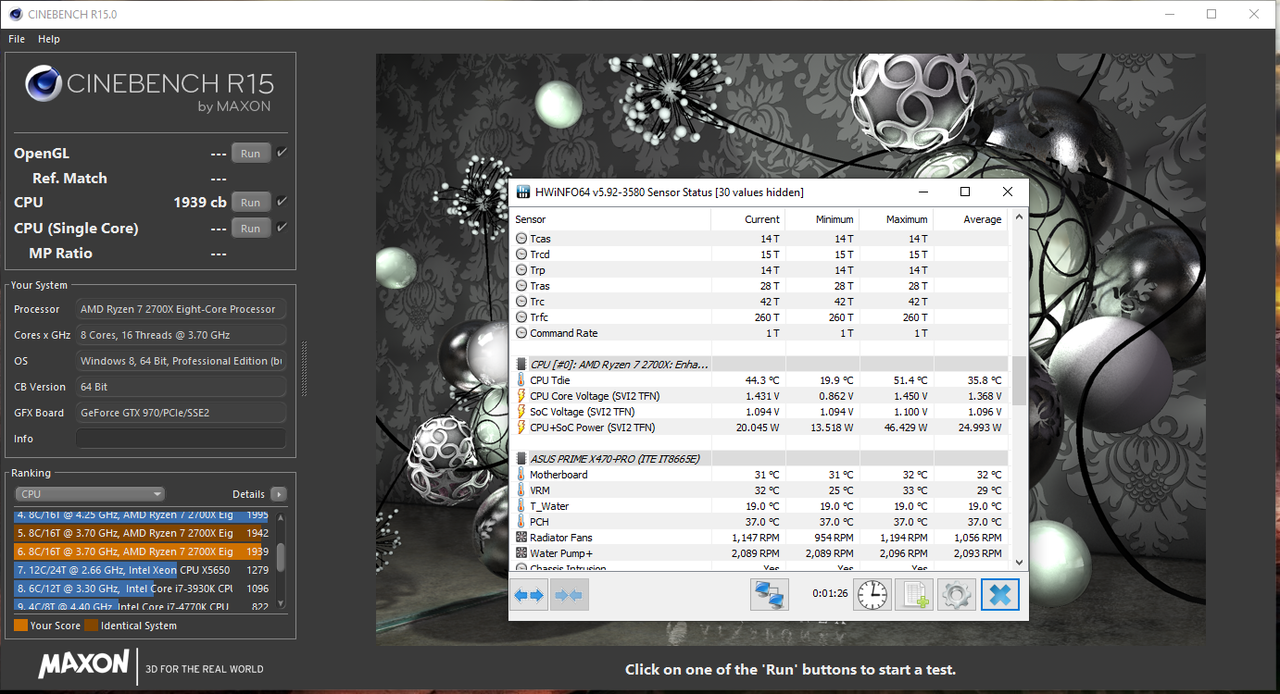Viewport: 1280px width, 694px height.
Task: Click the PCH thermometer icon
Action: coord(521,522)
